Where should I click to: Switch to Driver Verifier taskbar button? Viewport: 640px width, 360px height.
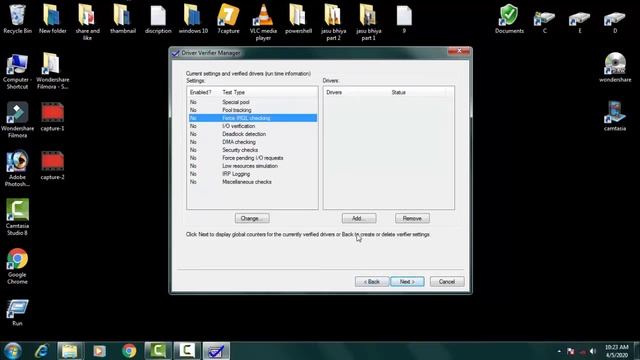tap(216, 351)
